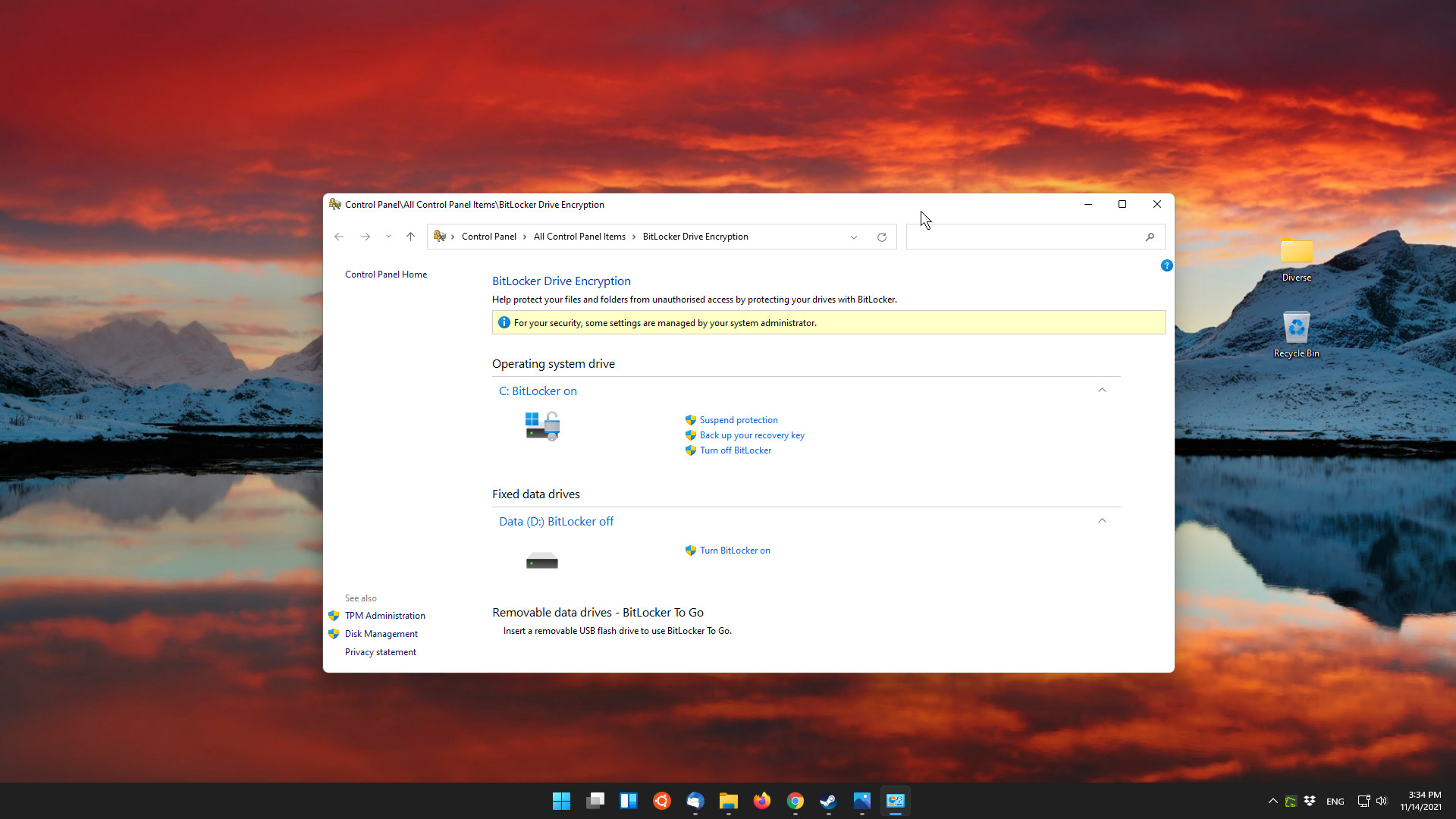Click Dropbox tray icon
Image resolution: width=1456 pixels, height=819 pixels.
[x=1310, y=801]
